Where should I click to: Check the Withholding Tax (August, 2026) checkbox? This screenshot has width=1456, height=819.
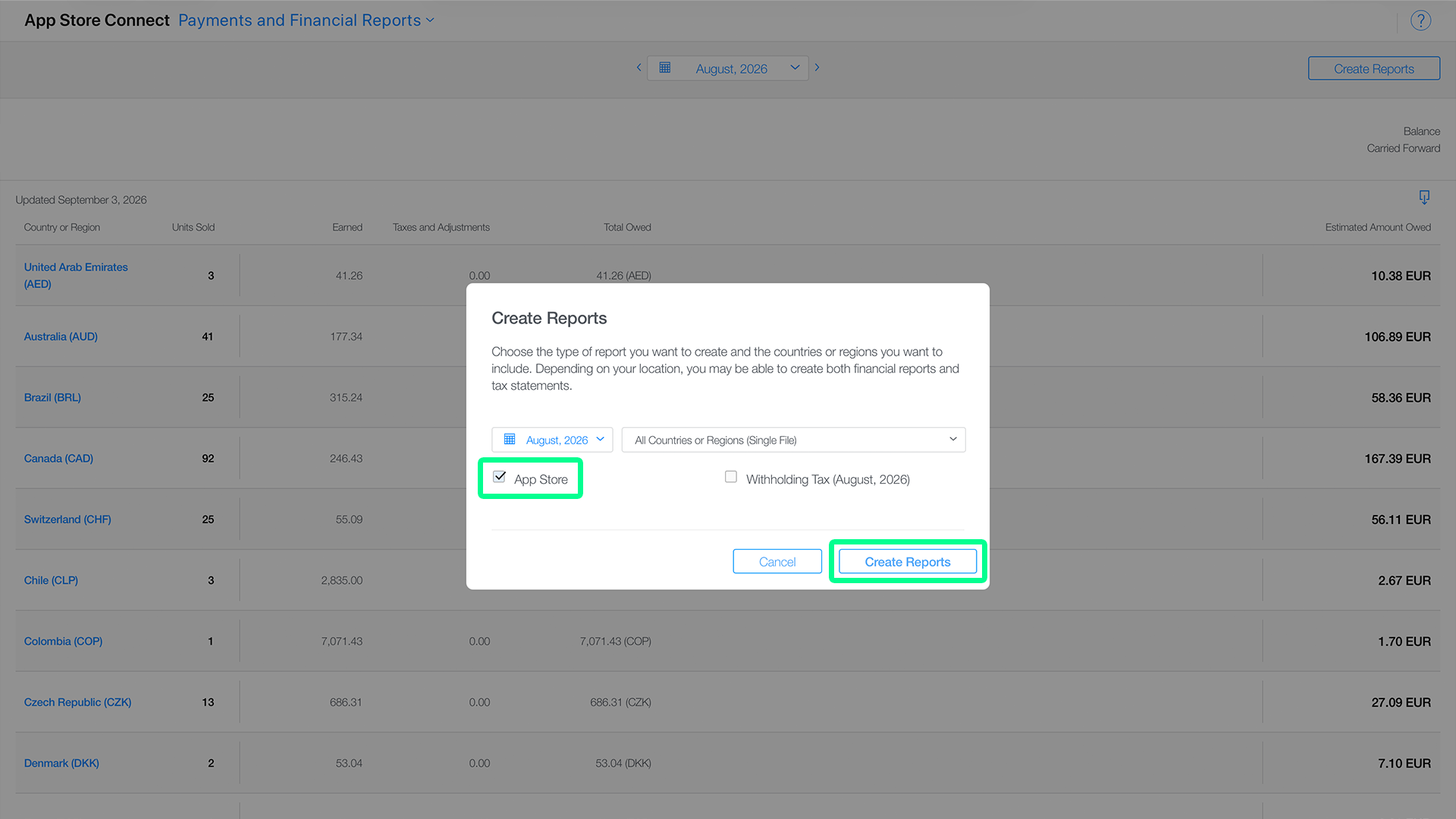[x=731, y=477]
